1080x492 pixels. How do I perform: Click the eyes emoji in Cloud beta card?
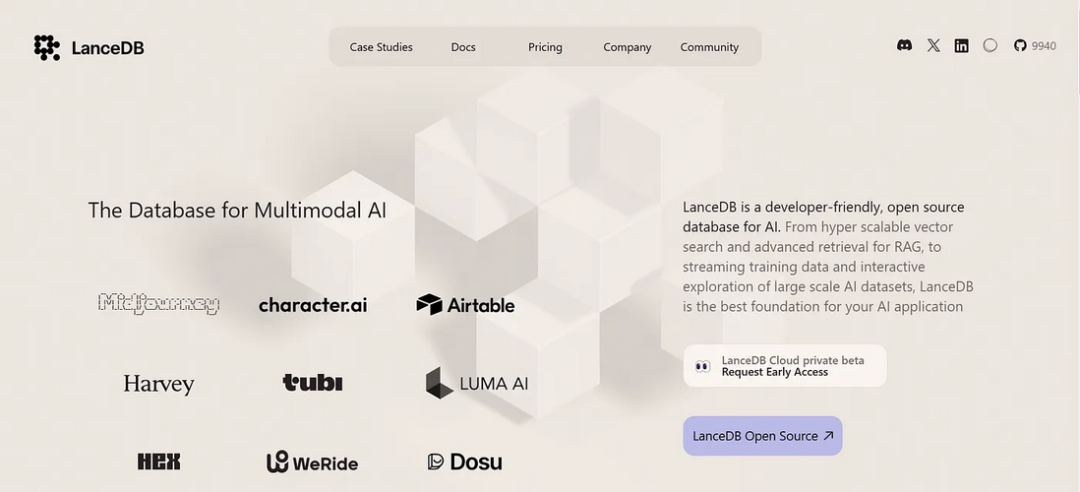tap(703, 366)
